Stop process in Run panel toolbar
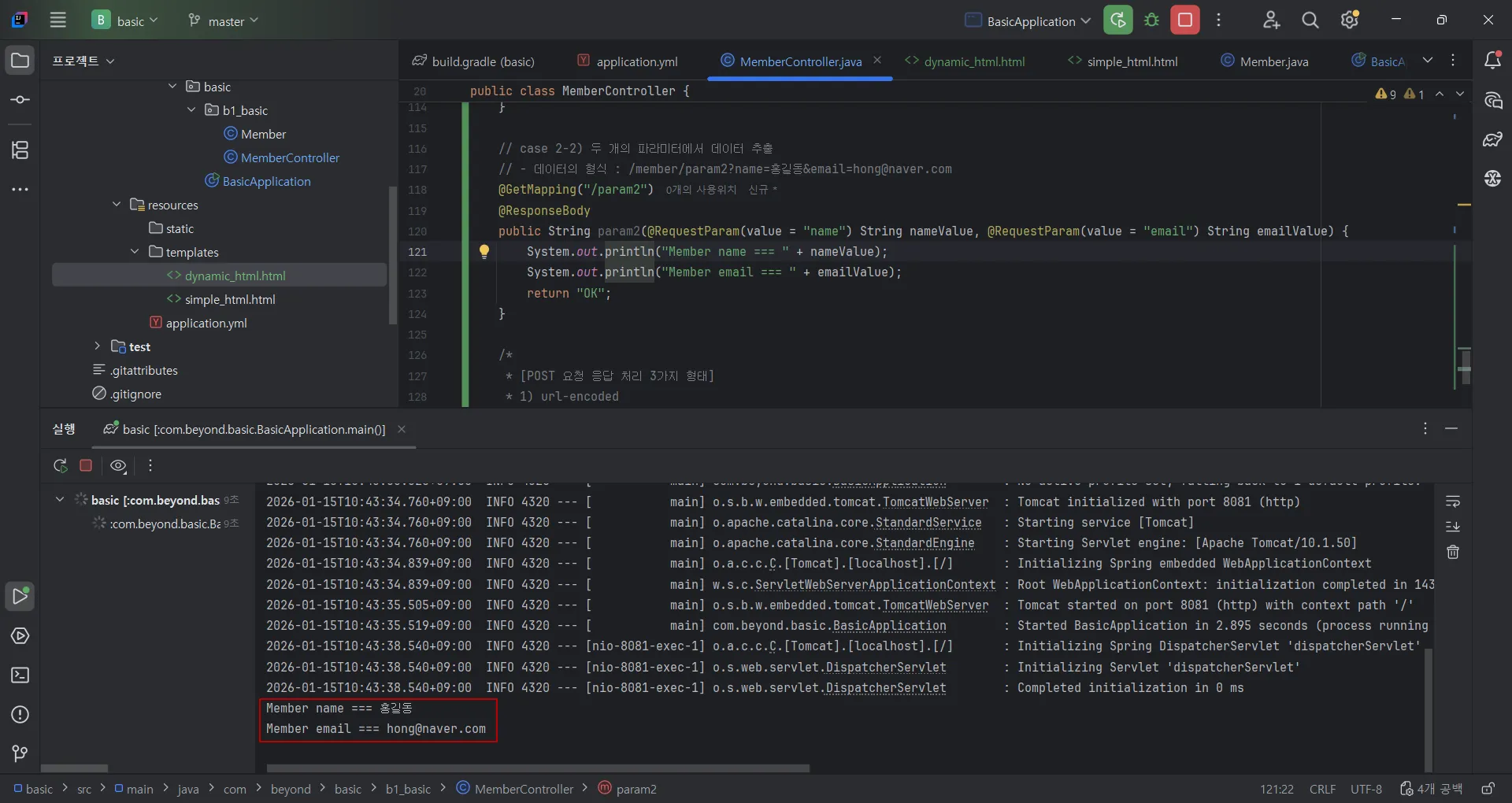1512x803 pixels. coord(86,465)
